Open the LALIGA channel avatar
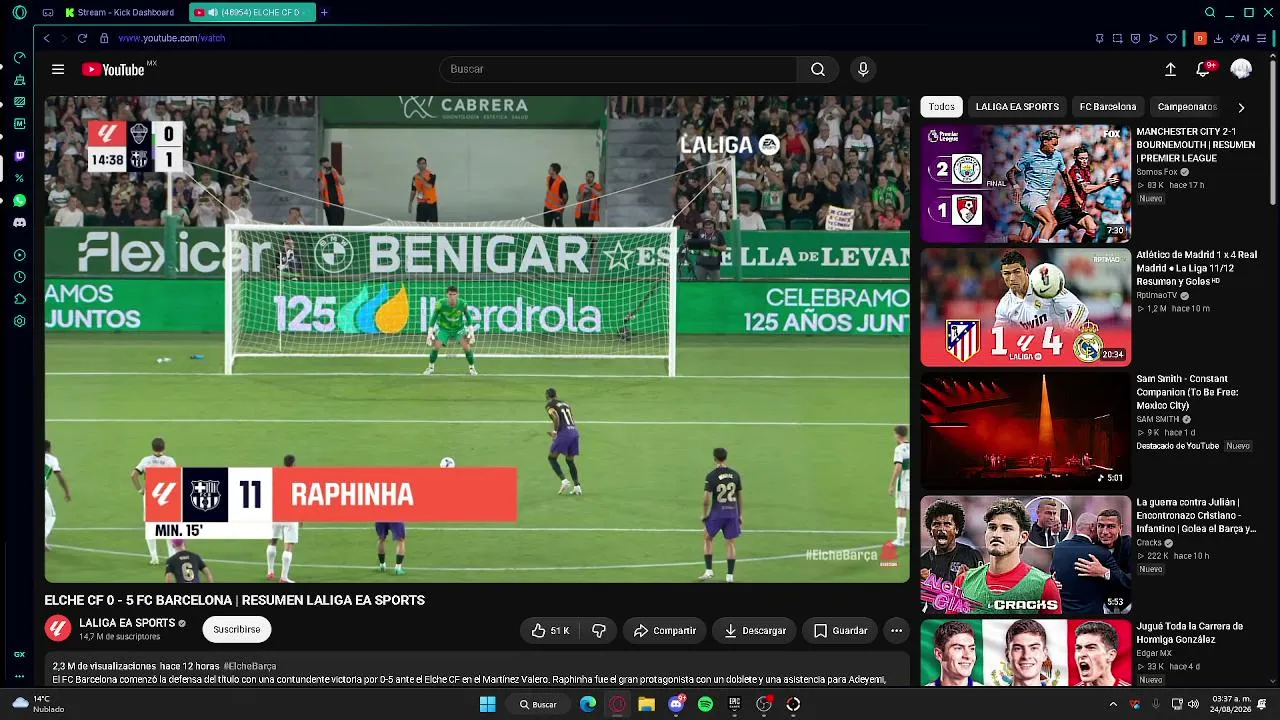Image resolution: width=1280 pixels, height=720 pixels. point(58,629)
